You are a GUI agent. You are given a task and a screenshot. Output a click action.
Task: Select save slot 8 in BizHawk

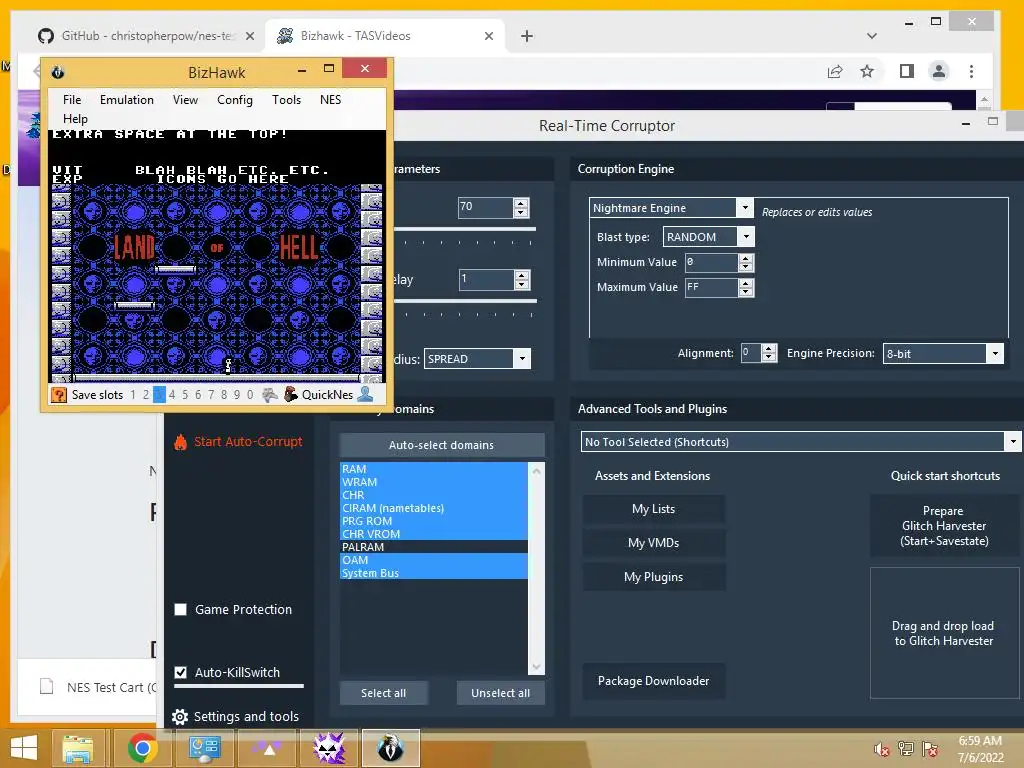coord(224,394)
